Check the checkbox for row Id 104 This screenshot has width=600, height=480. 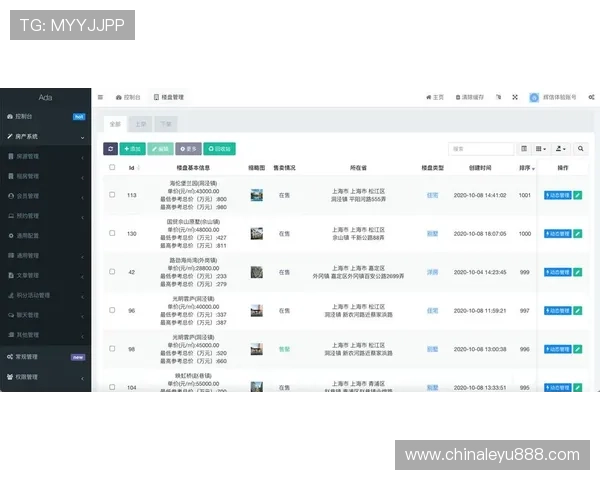coord(112,387)
